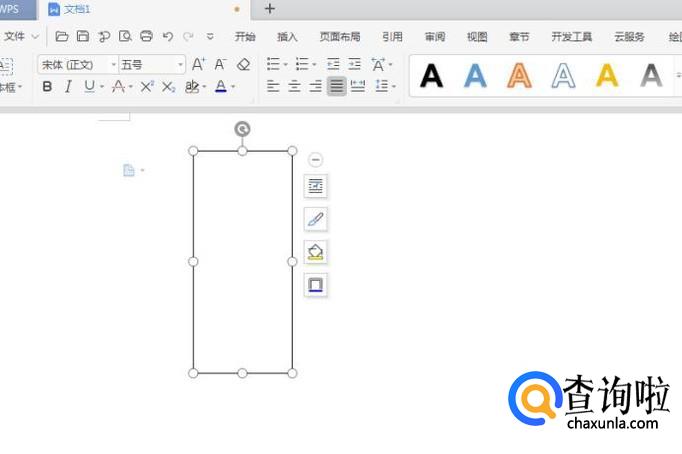
Task: Click the print icon in quick access toolbar
Action: point(147,37)
